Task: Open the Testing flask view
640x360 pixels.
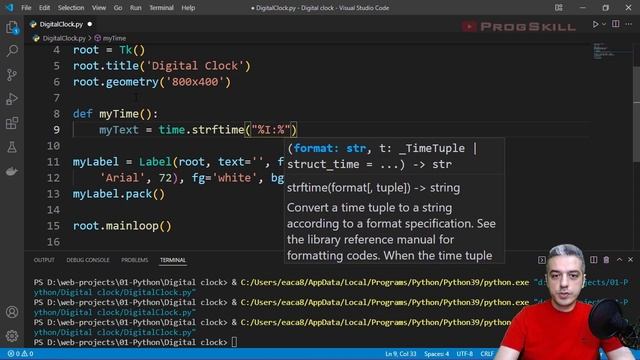Action: (12, 147)
